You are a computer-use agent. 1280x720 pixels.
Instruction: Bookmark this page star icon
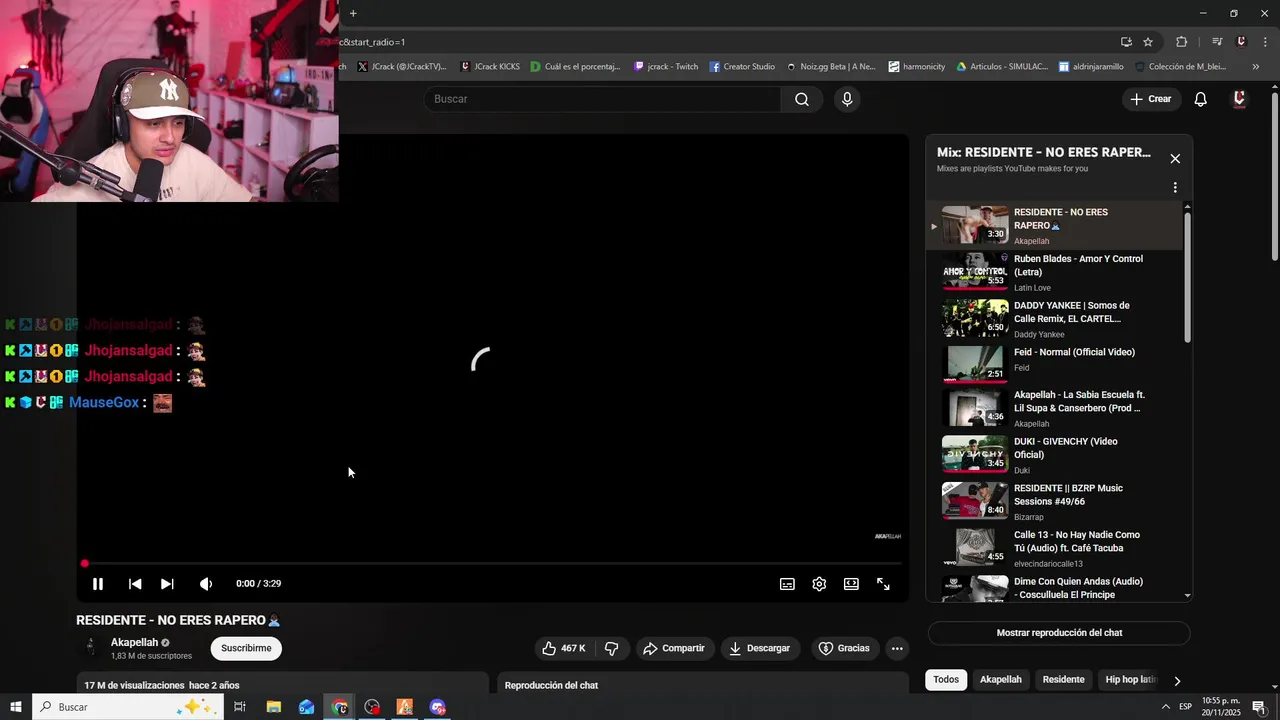[x=1148, y=42]
